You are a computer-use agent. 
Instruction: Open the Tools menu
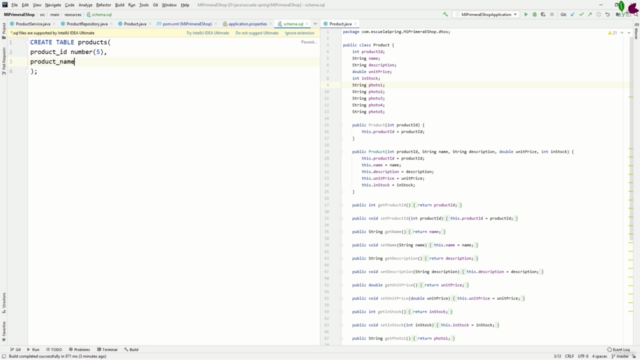[144, 5]
